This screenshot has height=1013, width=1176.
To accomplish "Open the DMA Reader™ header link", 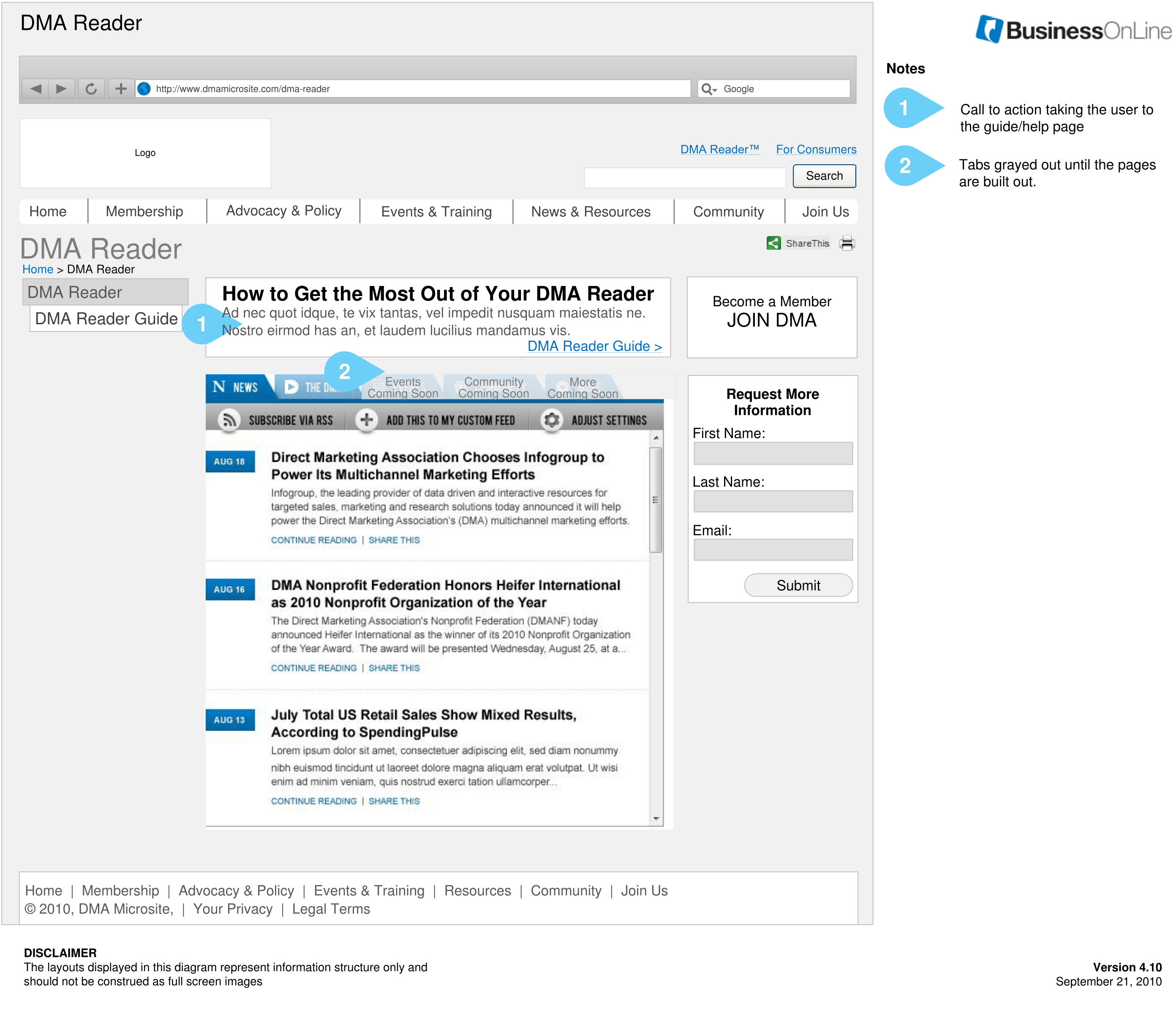I will pyautogui.click(x=720, y=149).
